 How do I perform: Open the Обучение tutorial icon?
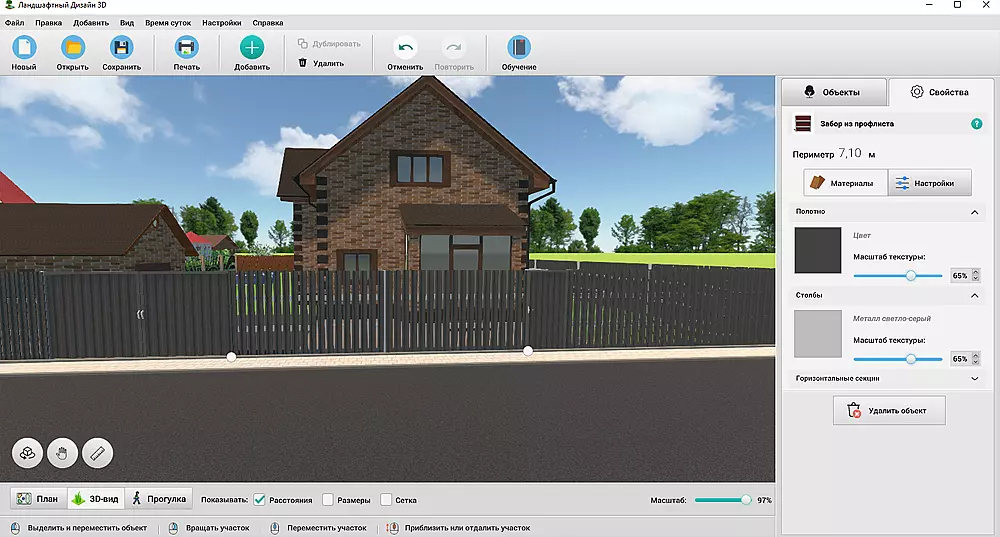pos(519,48)
